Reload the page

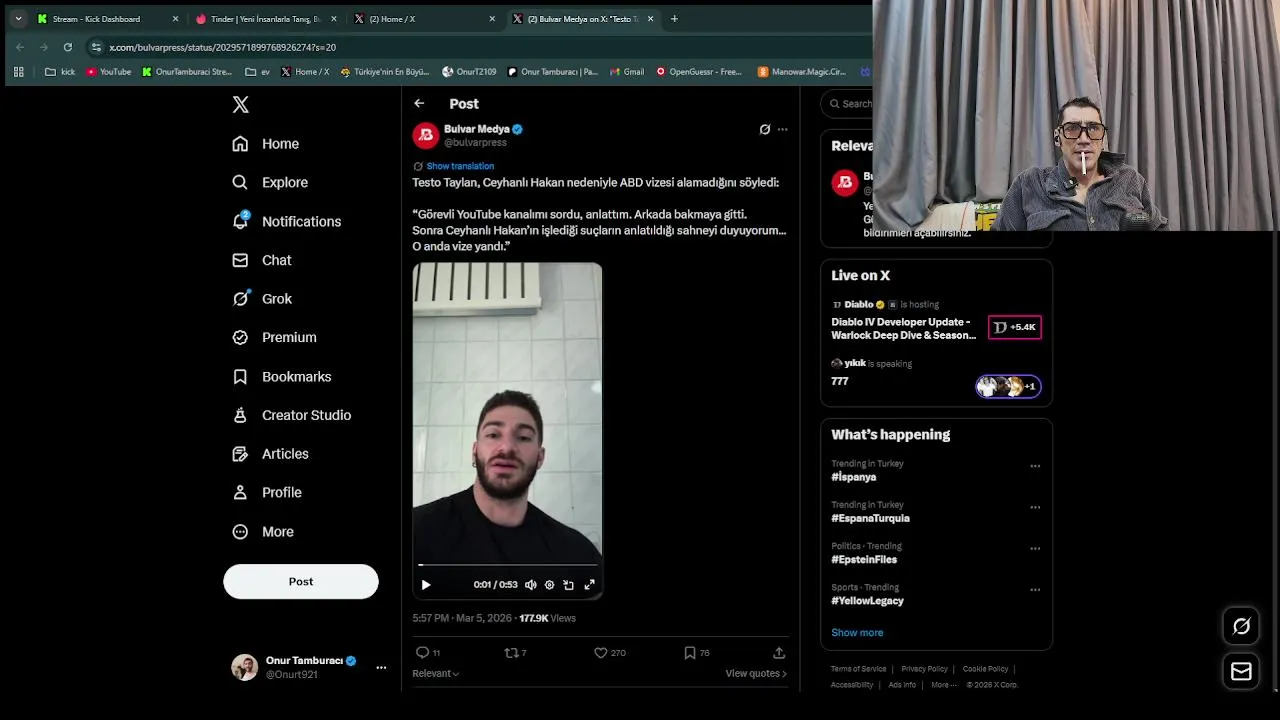67,47
